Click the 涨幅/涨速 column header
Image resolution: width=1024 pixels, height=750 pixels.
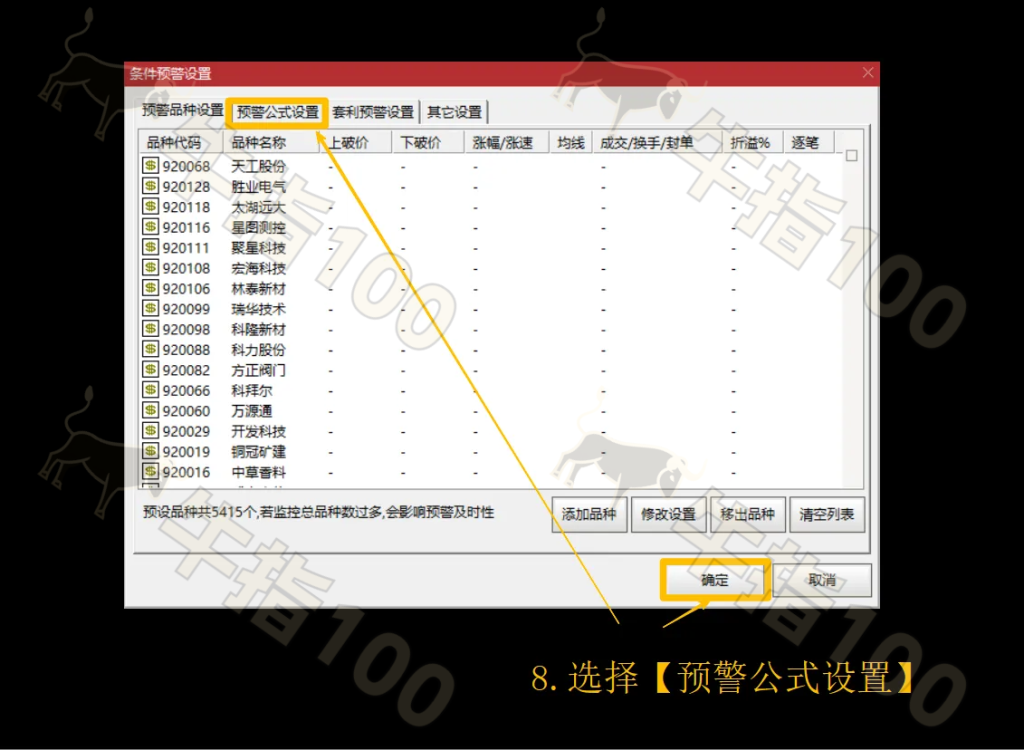coord(506,142)
